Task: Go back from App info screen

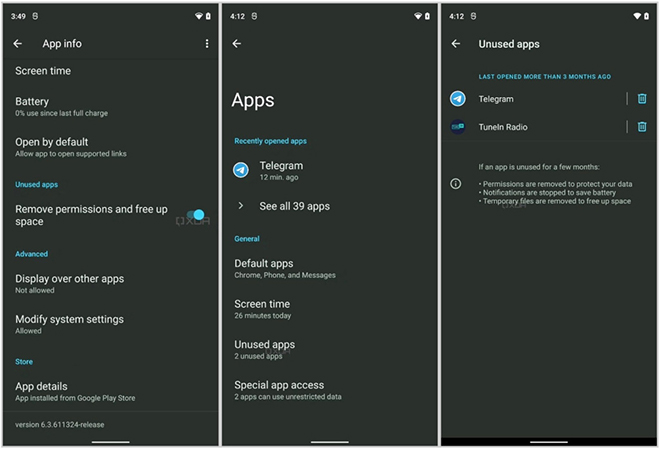Action: click(x=18, y=44)
